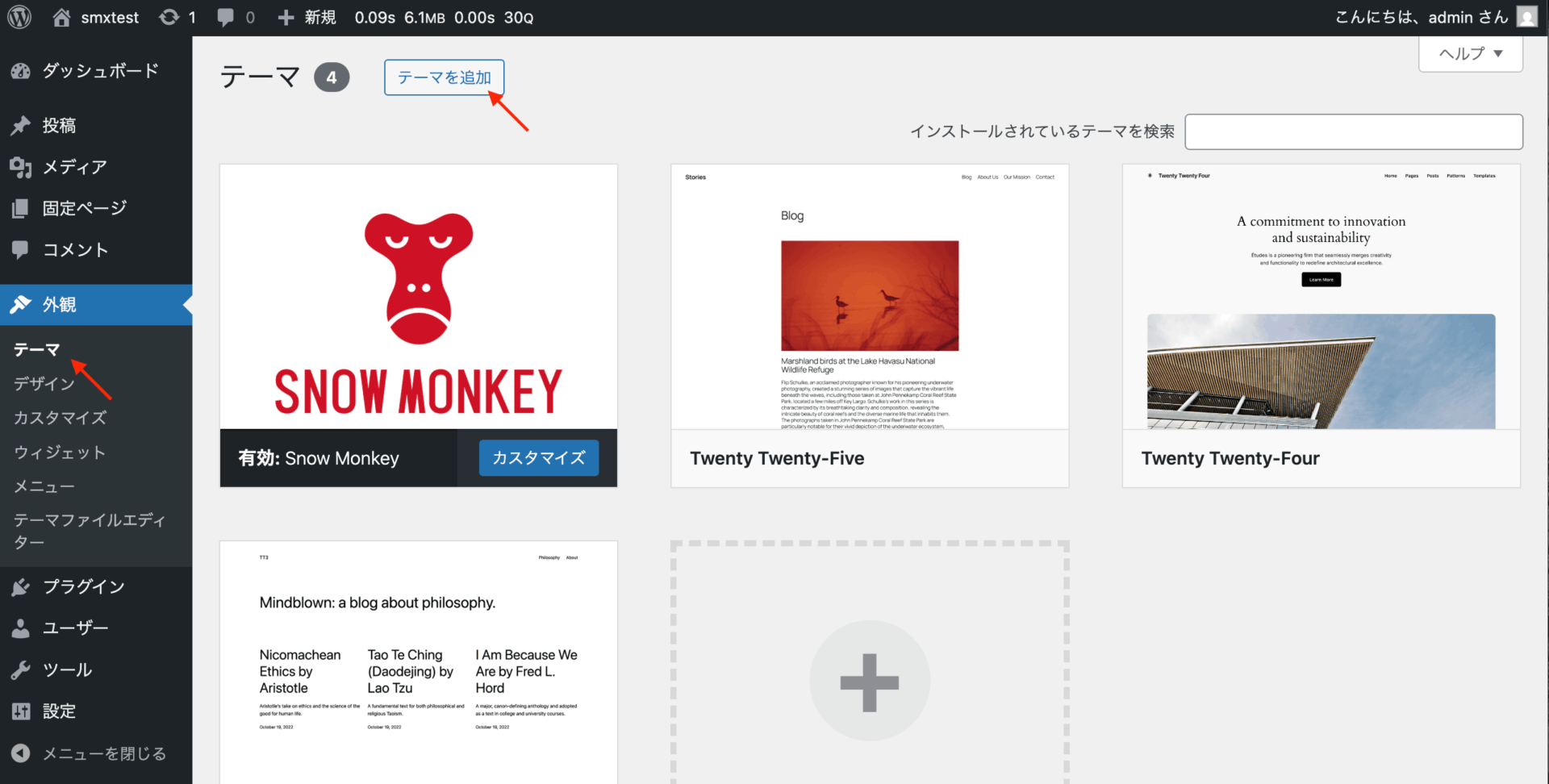The image size is (1549, 784).
Task: Select ウィジェット submenu item
Action: tap(60, 452)
